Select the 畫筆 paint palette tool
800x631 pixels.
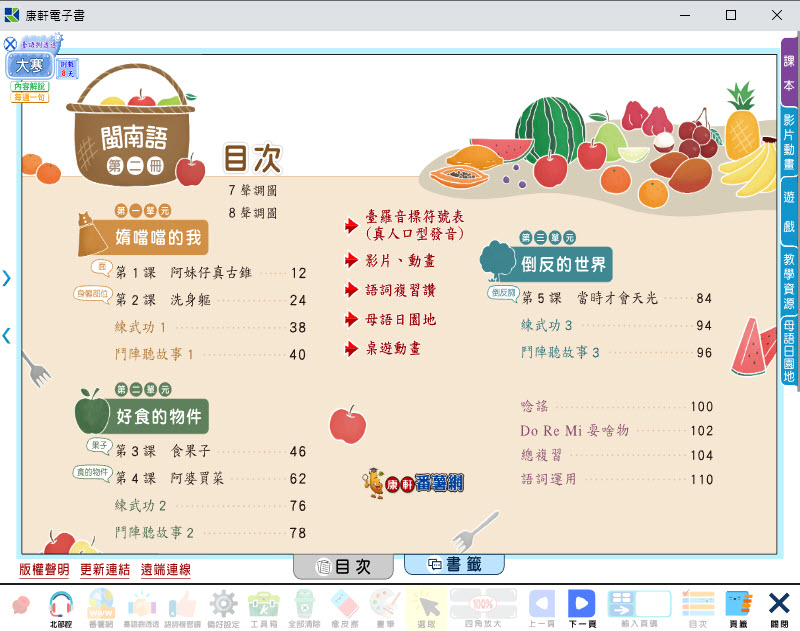click(386, 609)
